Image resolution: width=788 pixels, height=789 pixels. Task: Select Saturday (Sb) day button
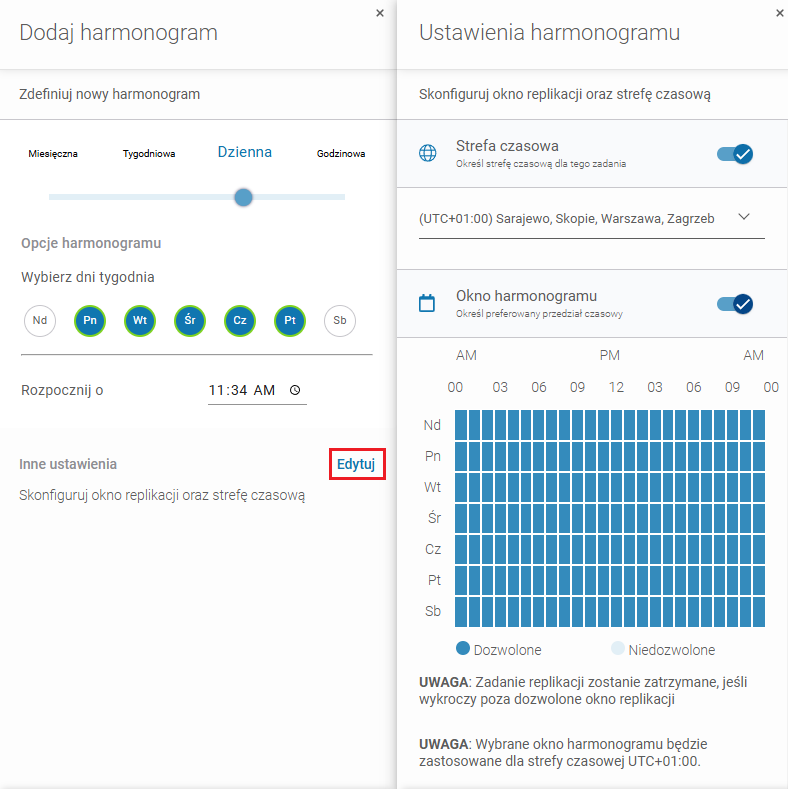pyautogui.click(x=340, y=321)
